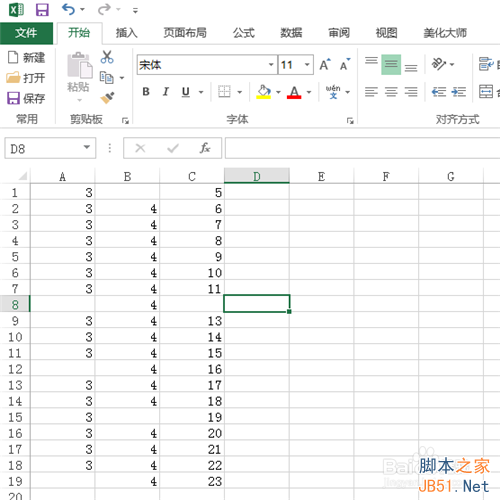Click the cell containing 23
Image resolution: width=500 pixels, height=500 pixels.
click(192, 481)
